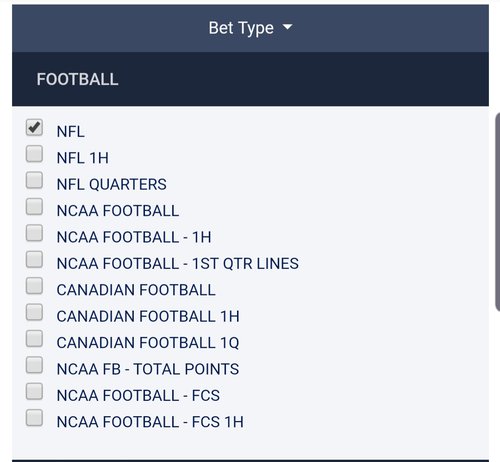Tick the NFL QUARTERS checkbox
The image size is (500, 462).
click(34, 180)
